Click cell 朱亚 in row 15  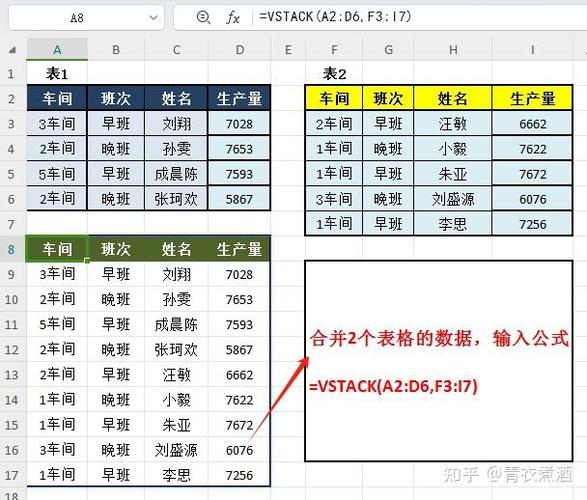[176, 425]
